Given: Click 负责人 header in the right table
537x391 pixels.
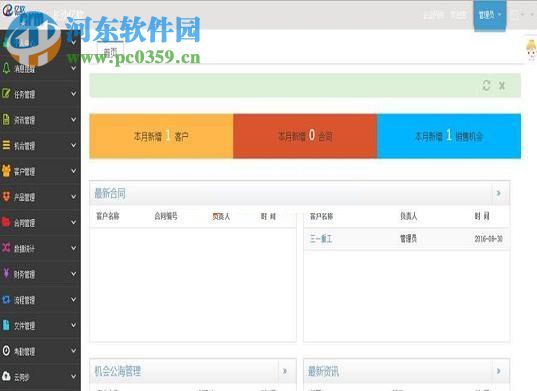Looking at the screenshot, I should (x=409, y=216).
